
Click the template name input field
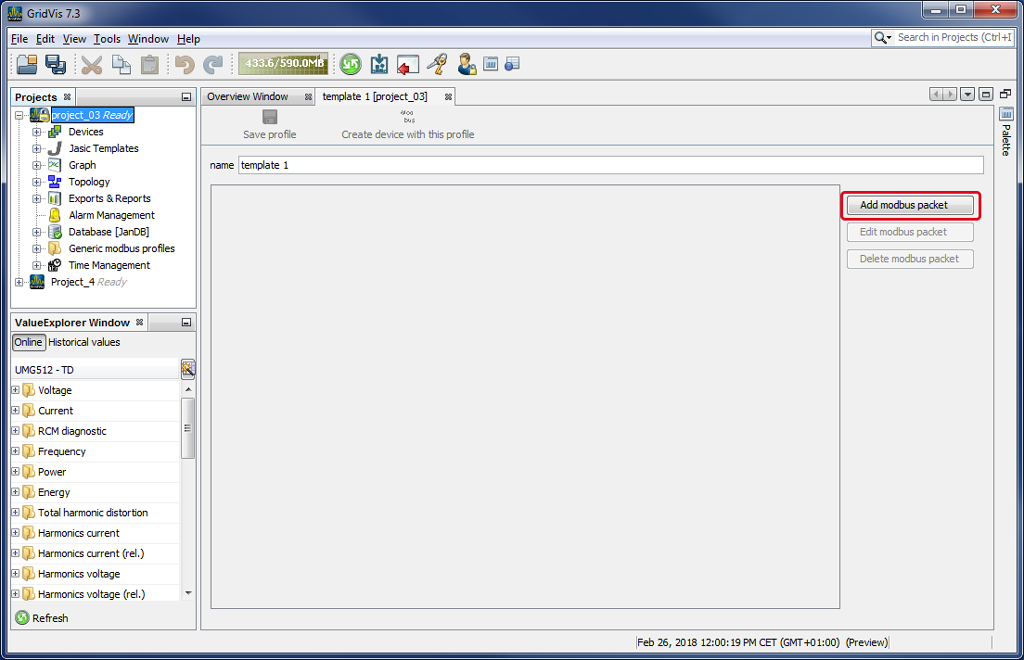click(610, 165)
